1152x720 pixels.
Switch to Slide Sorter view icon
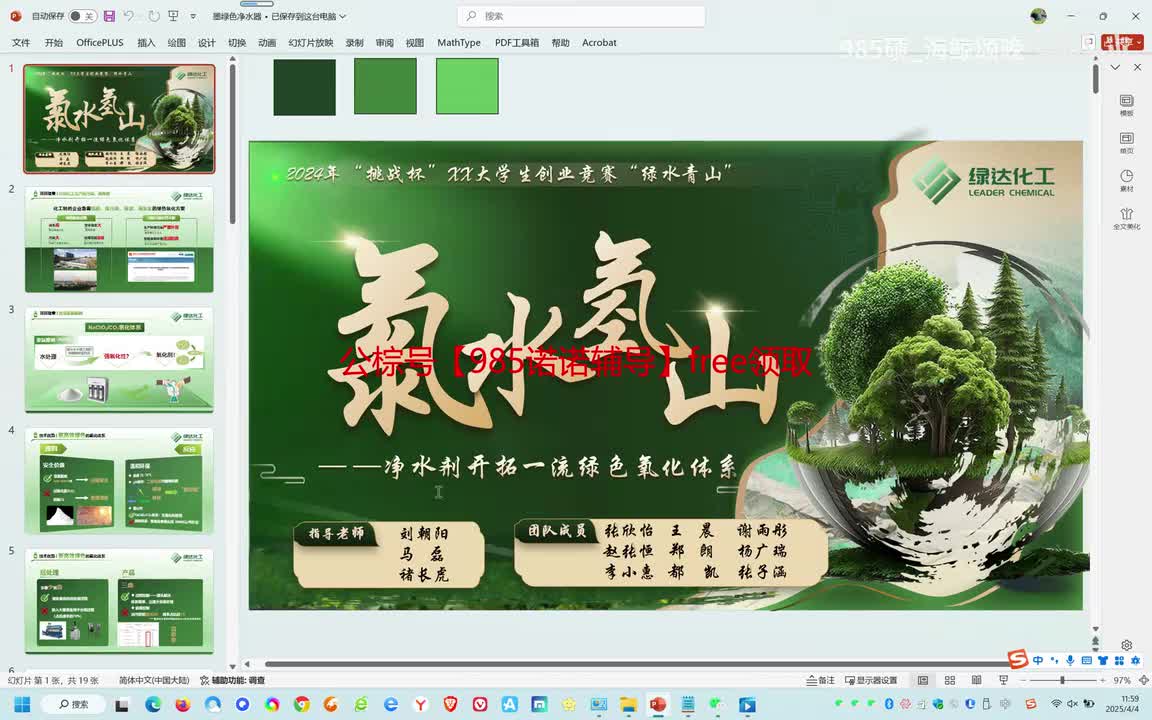949,680
